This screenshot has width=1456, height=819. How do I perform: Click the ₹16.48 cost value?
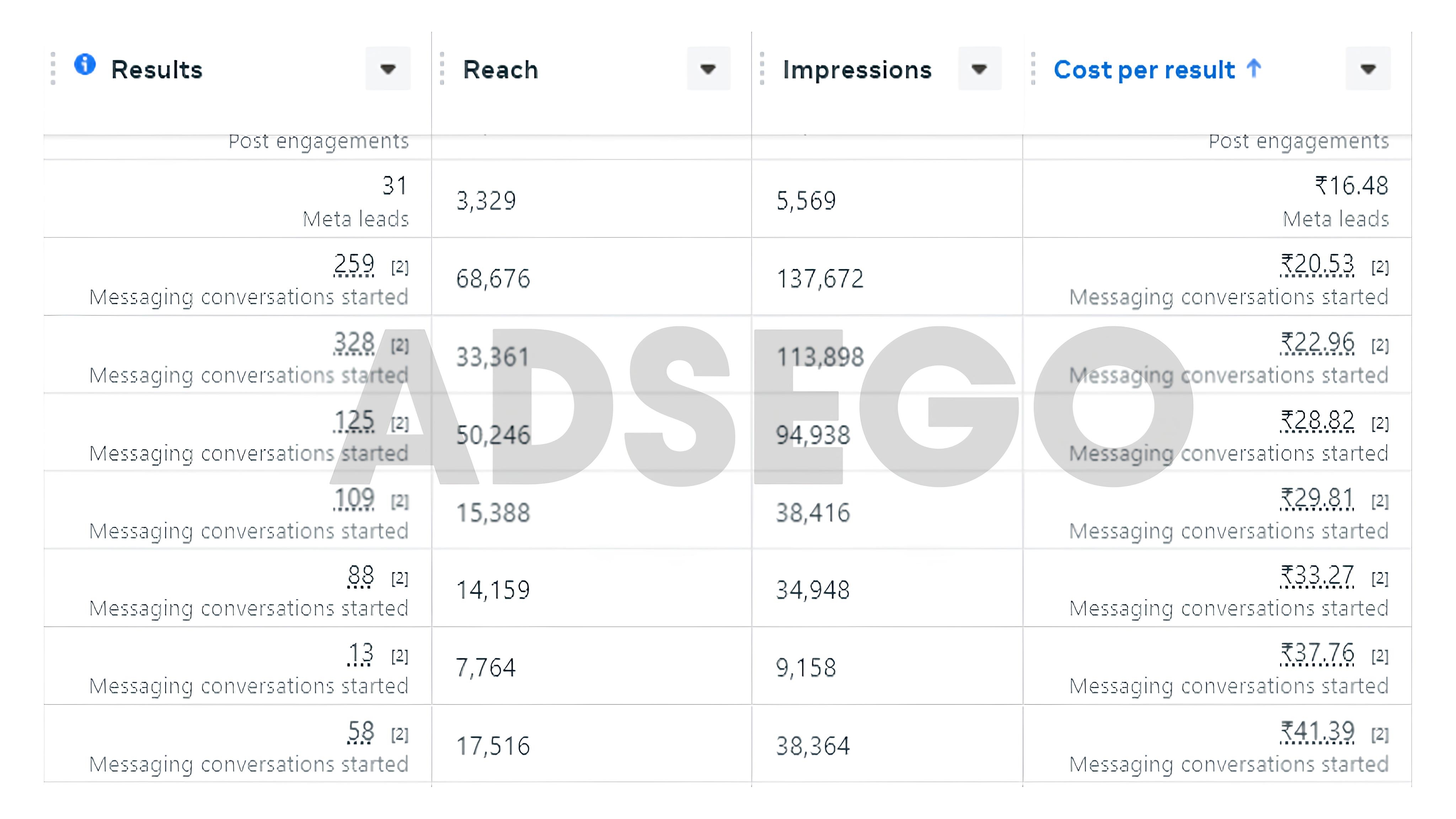(x=1351, y=186)
